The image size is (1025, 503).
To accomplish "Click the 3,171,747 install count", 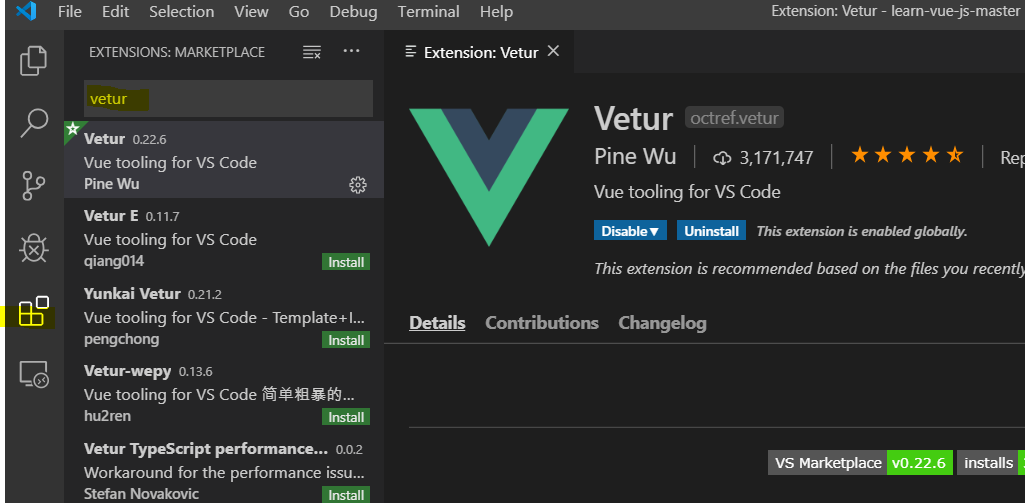I will (777, 158).
